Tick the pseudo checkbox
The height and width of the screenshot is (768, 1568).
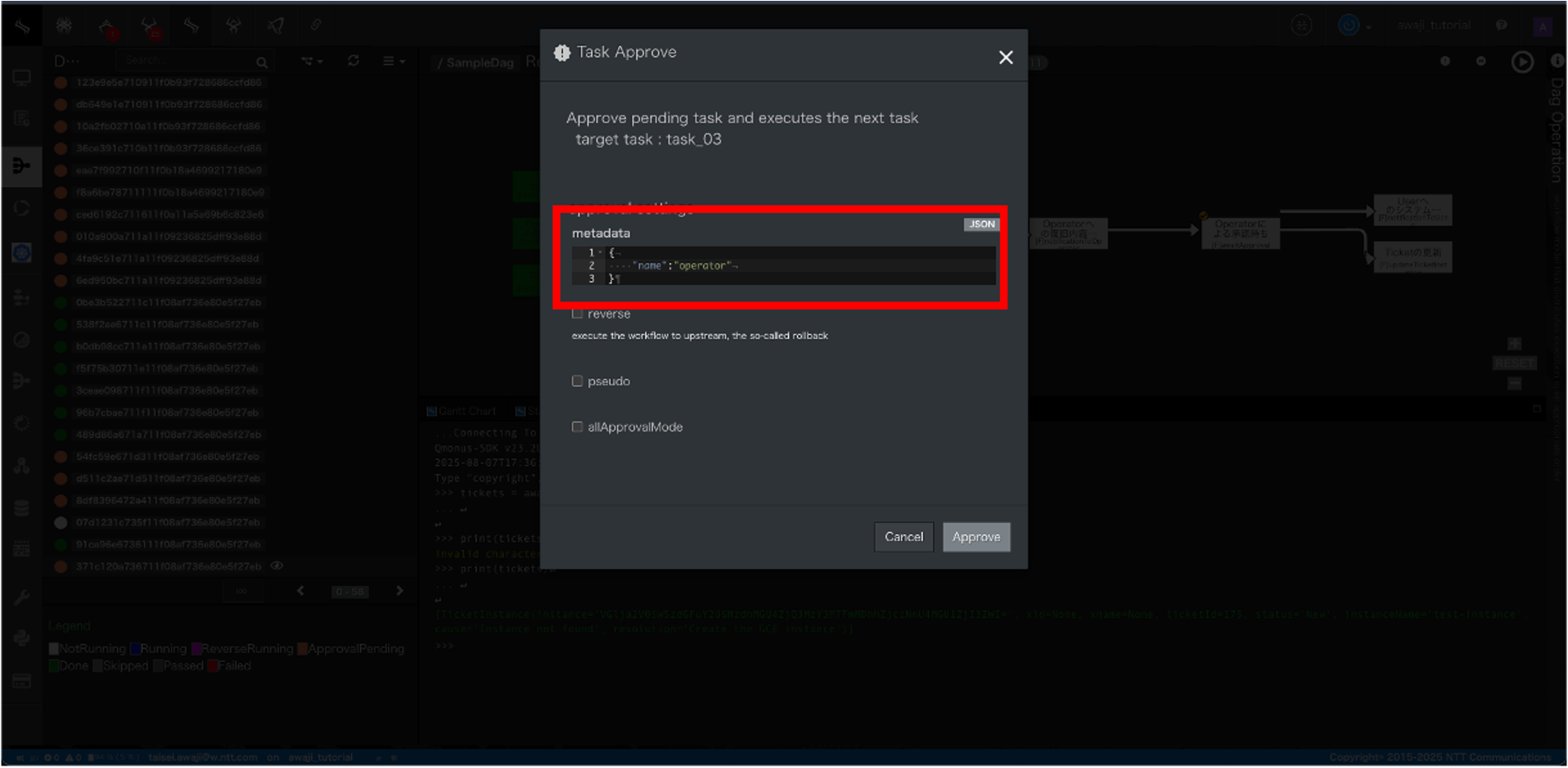click(x=577, y=382)
